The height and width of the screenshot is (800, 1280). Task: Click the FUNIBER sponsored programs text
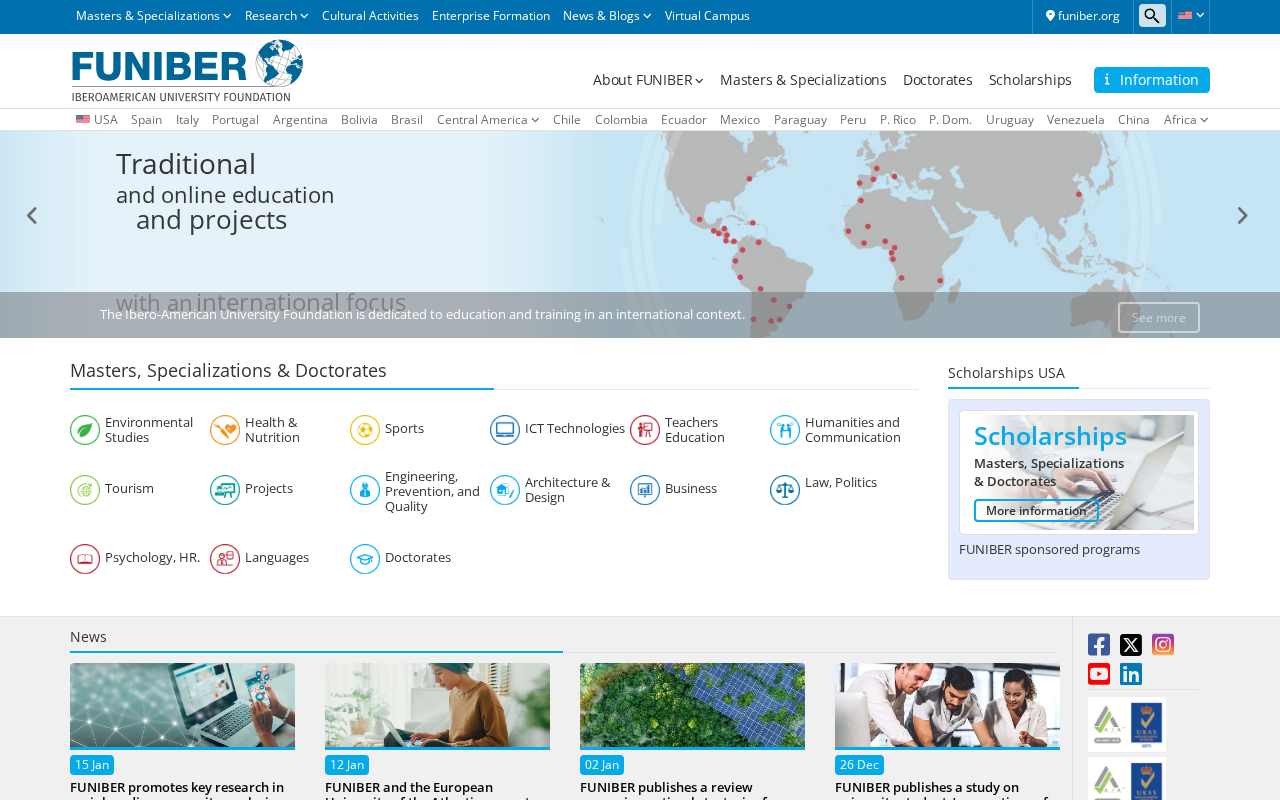1049,550
